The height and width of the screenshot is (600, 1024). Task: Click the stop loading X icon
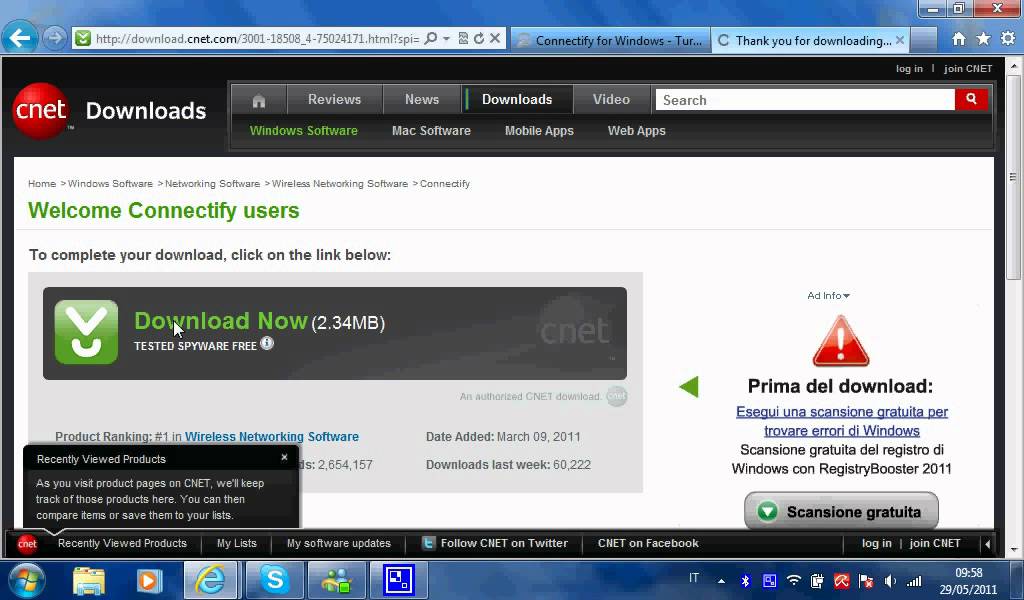[495, 39]
